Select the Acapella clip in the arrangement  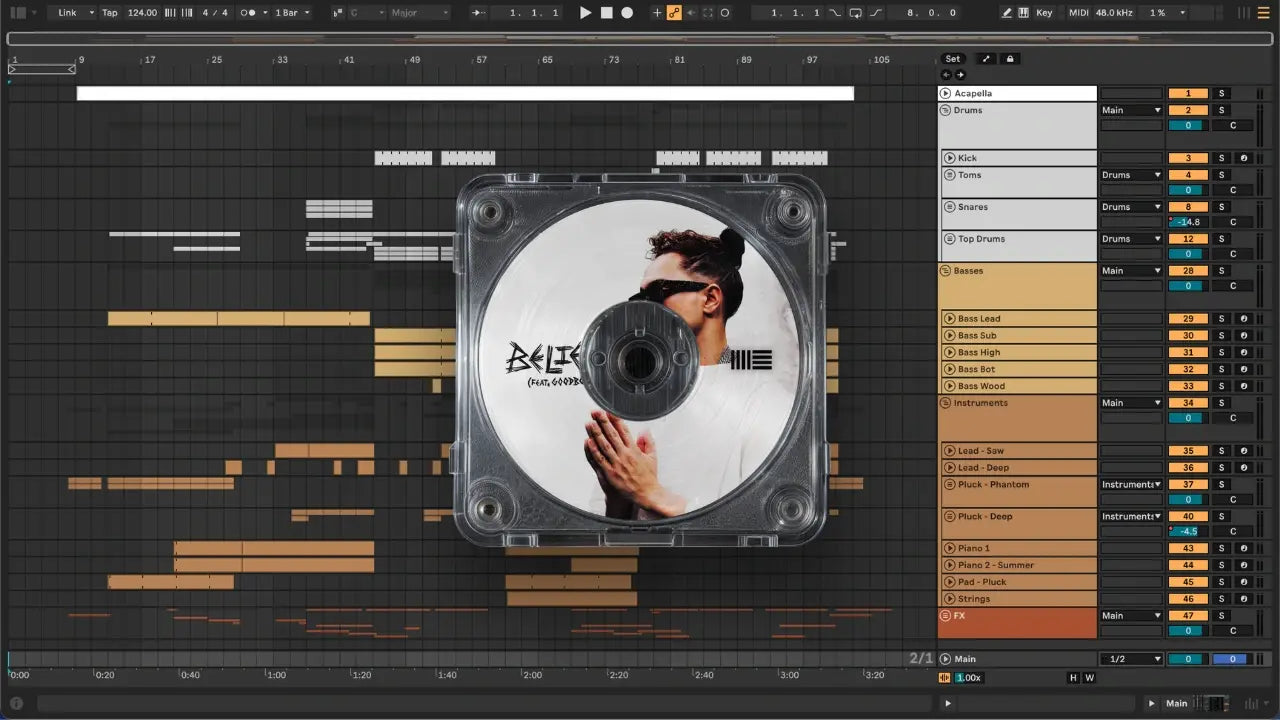[465, 93]
